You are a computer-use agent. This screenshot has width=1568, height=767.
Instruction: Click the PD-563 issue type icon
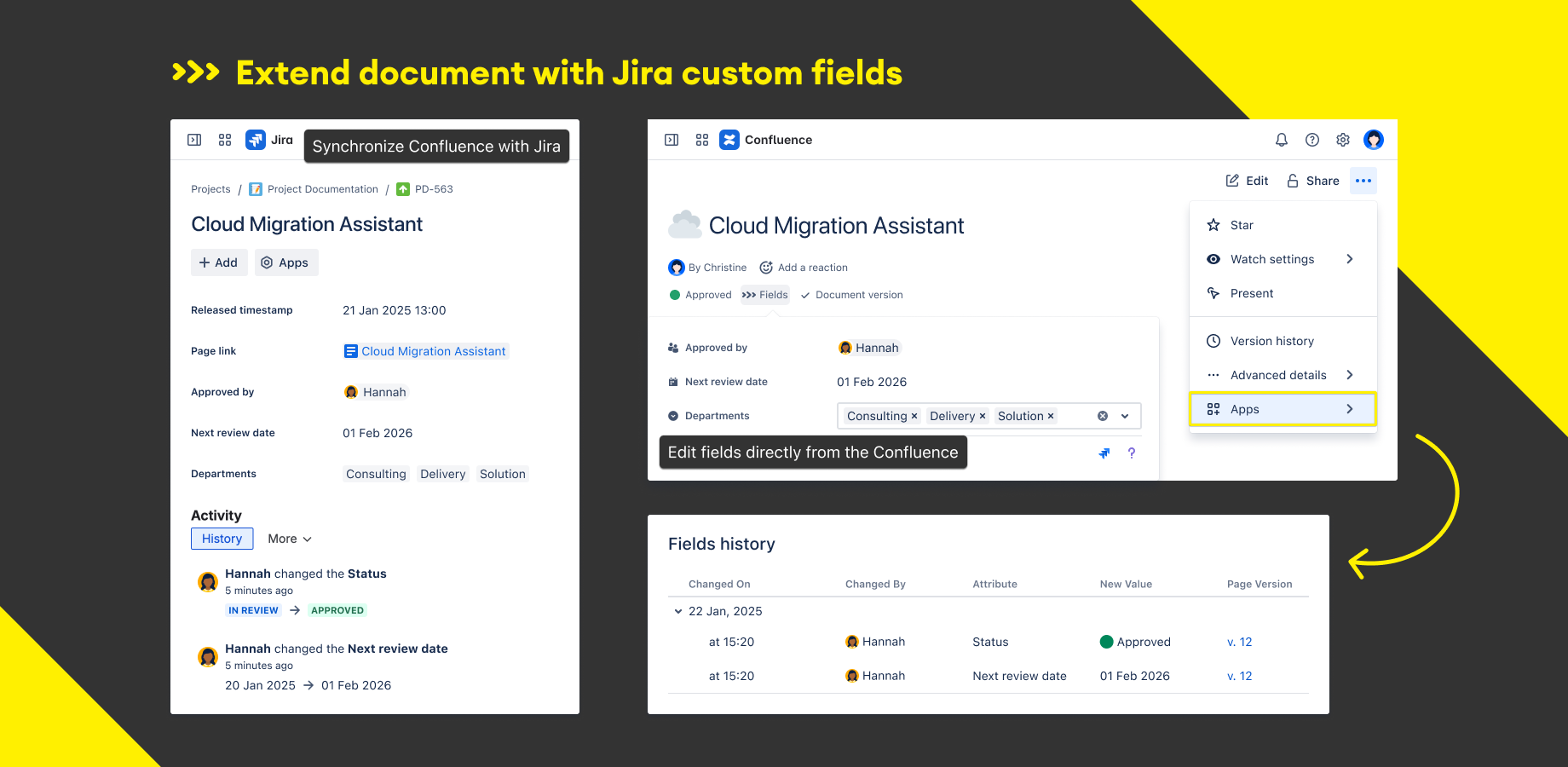pyautogui.click(x=403, y=189)
